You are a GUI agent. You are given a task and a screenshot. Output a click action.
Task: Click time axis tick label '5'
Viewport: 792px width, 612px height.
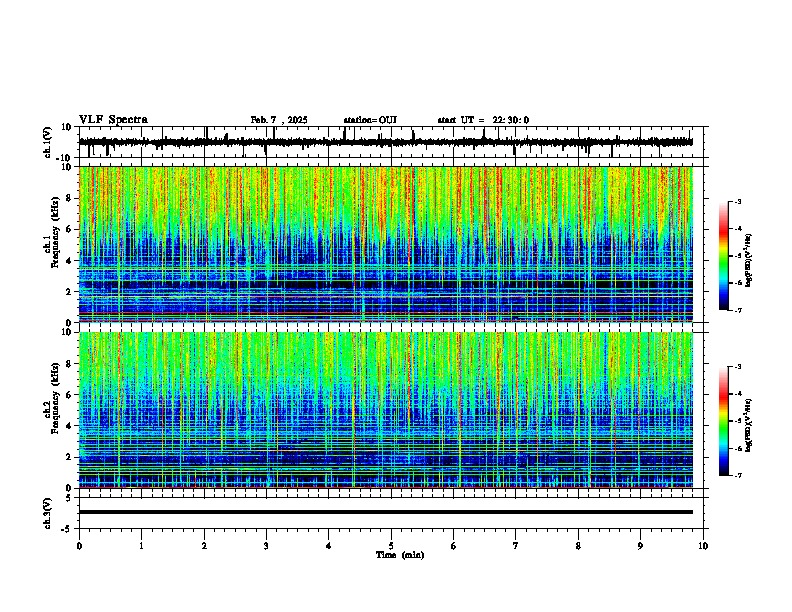tap(391, 546)
